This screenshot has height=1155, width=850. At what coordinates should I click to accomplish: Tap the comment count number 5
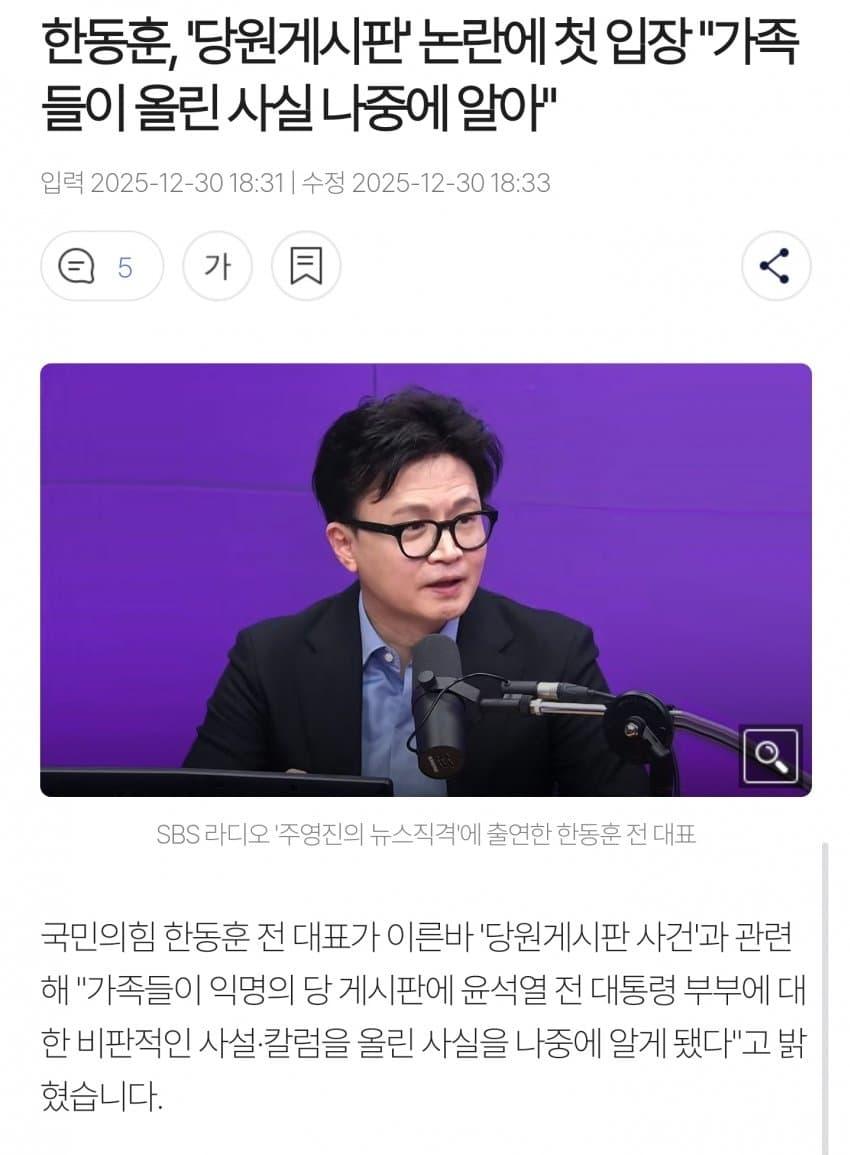pyautogui.click(x=124, y=267)
